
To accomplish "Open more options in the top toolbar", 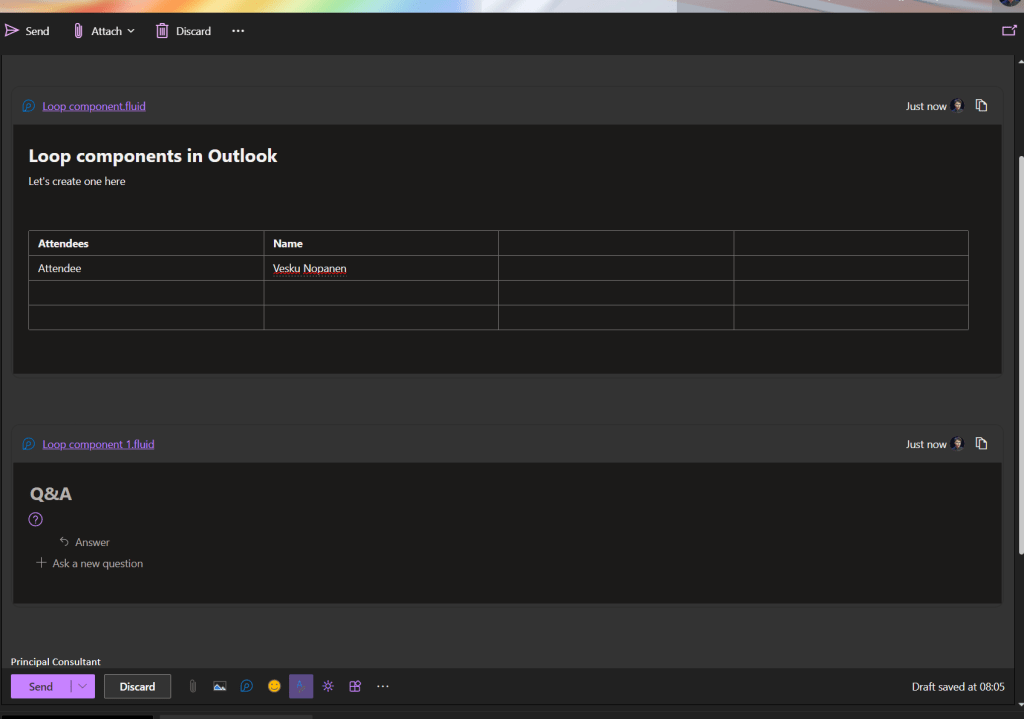I will coord(238,31).
